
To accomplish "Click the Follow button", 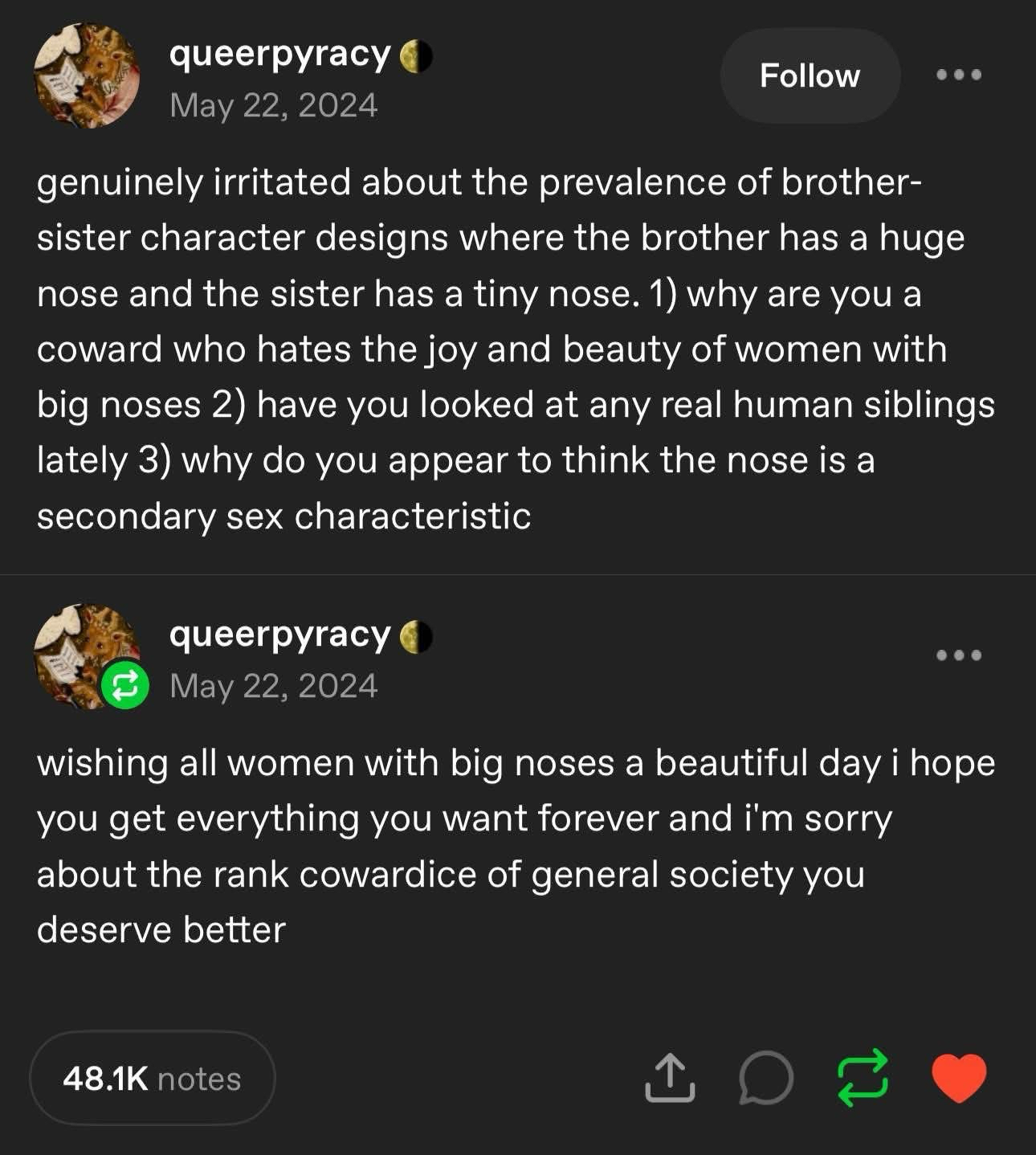I will [810, 76].
